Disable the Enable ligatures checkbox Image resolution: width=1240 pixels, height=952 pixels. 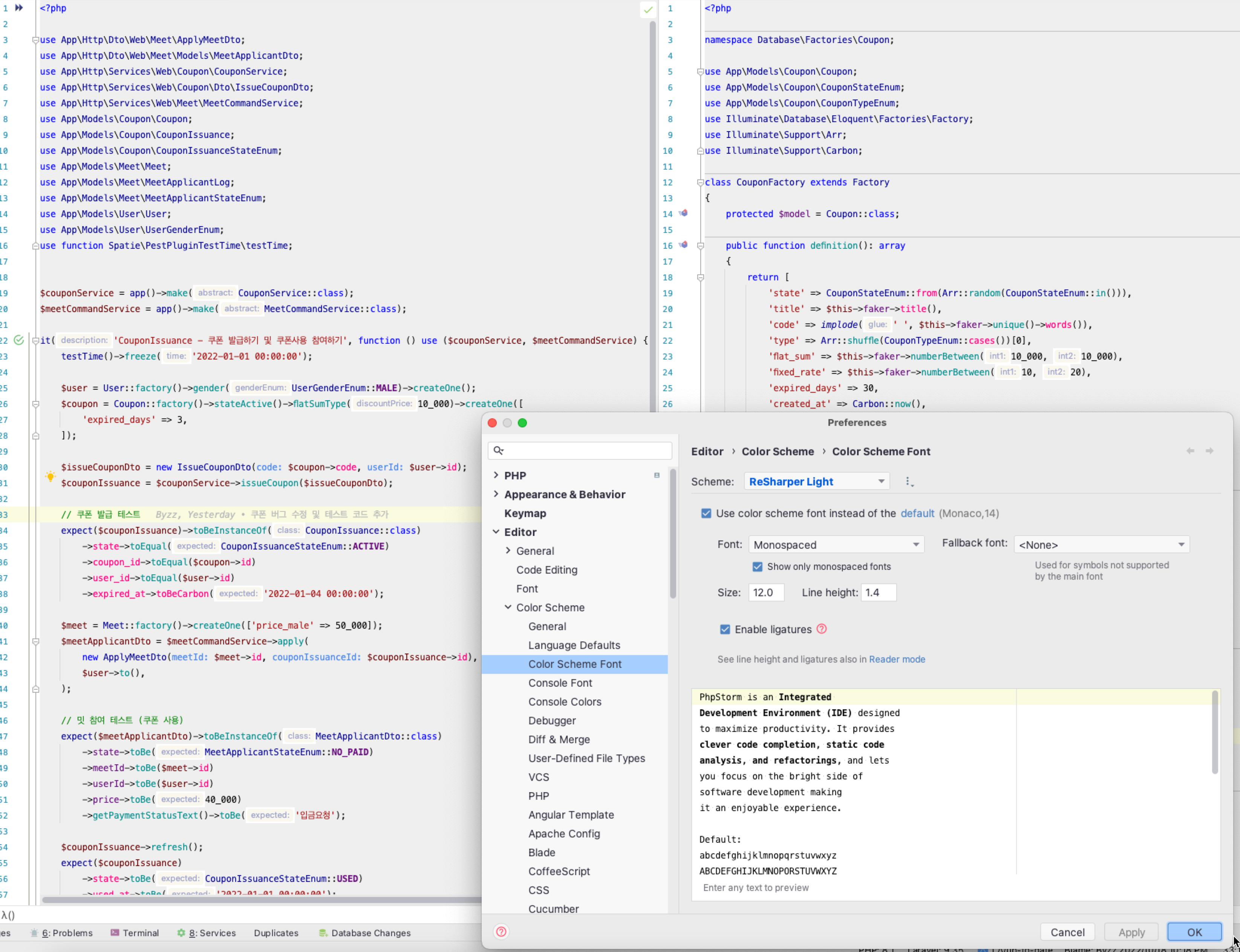coord(725,629)
